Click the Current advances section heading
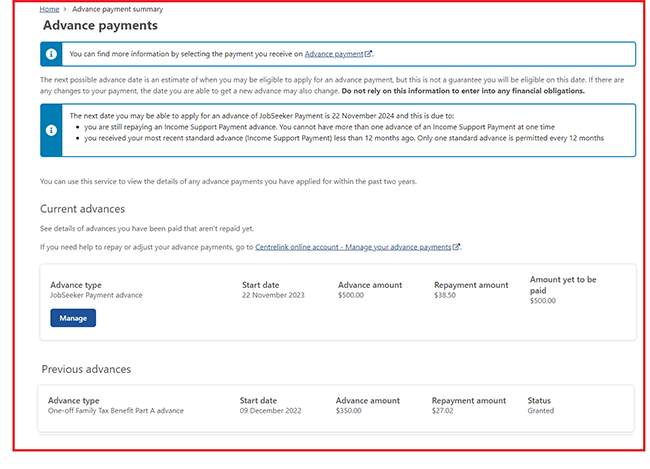The width and height of the screenshot is (650, 469). click(82, 209)
